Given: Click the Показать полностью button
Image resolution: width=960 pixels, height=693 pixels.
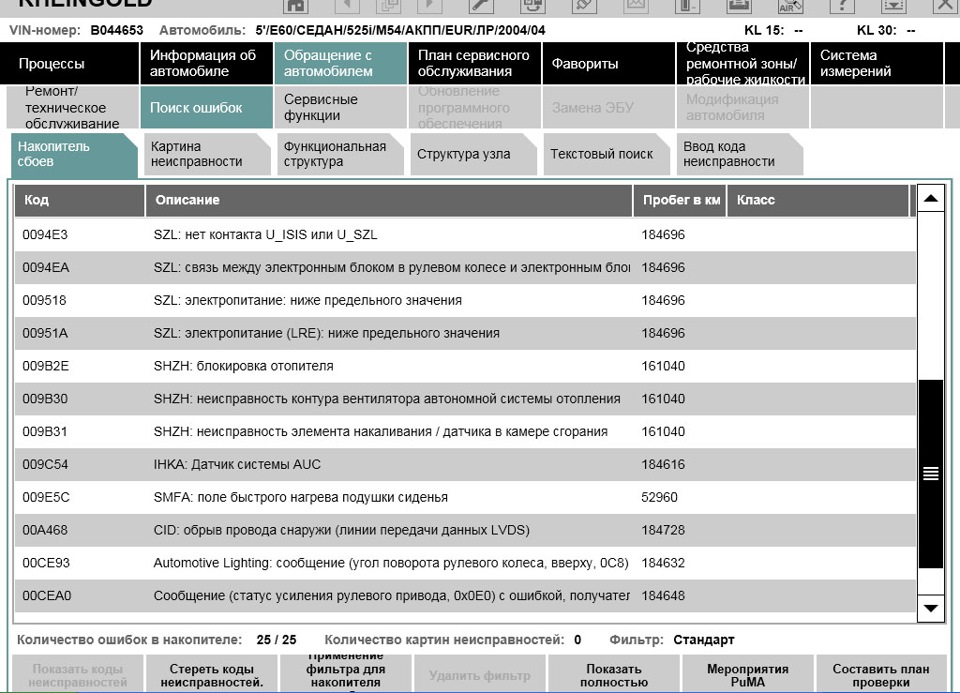Looking at the screenshot, I should (613, 675).
